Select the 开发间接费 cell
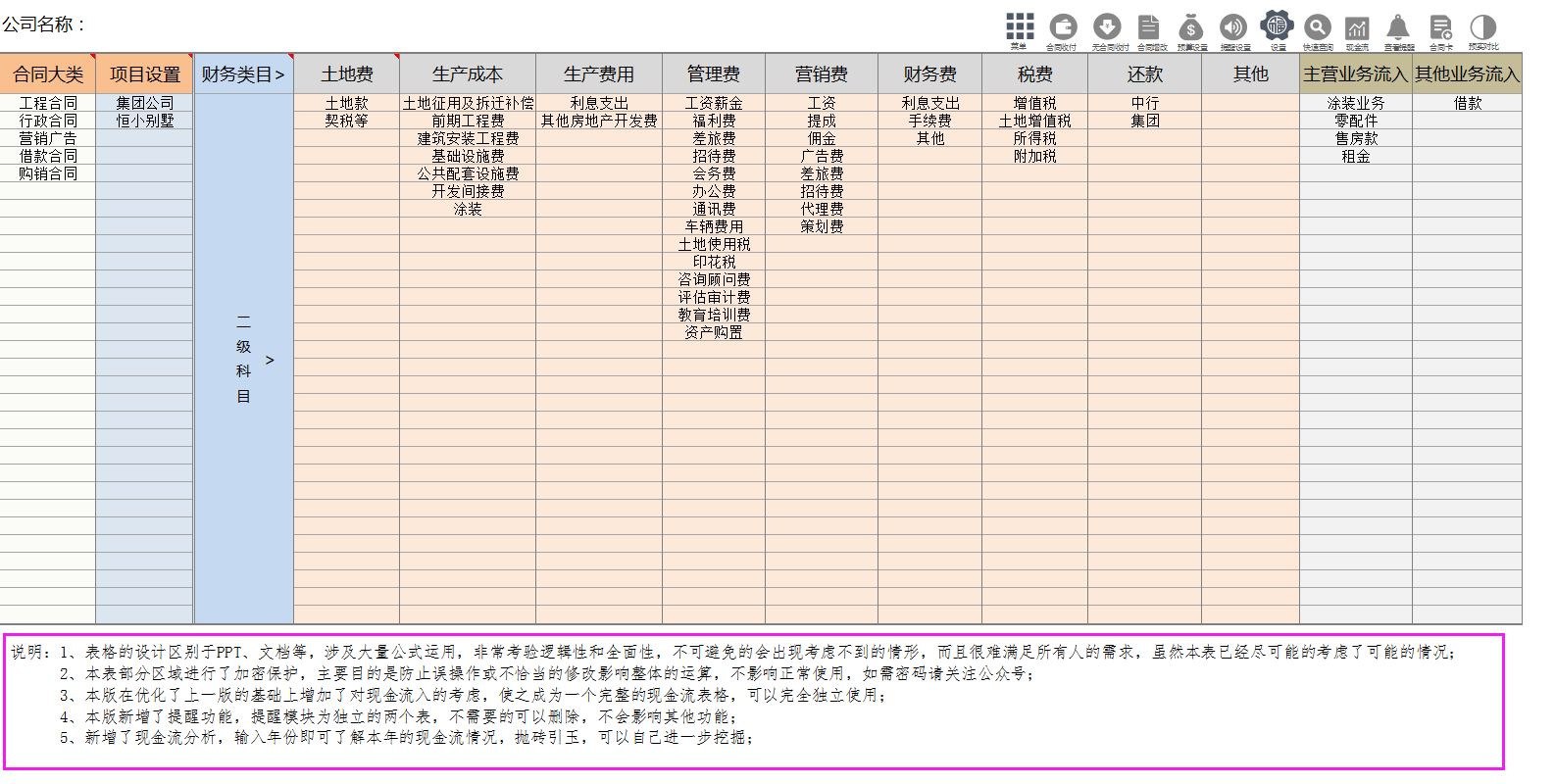1555x784 pixels. click(x=468, y=191)
